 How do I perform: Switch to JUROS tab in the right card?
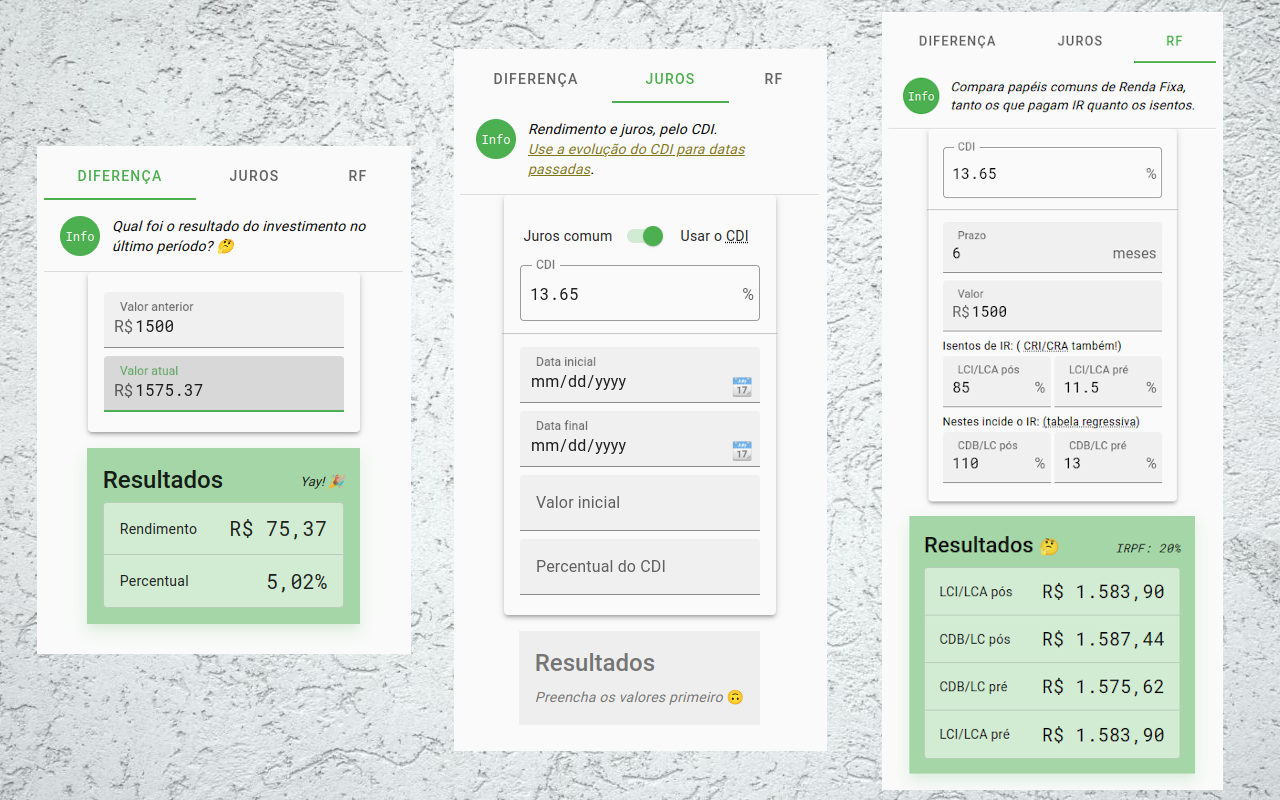(x=1080, y=41)
